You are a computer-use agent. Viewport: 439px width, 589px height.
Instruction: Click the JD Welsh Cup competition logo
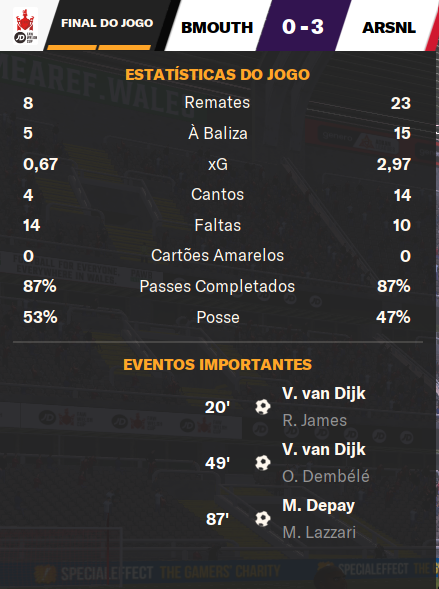click(26, 26)
